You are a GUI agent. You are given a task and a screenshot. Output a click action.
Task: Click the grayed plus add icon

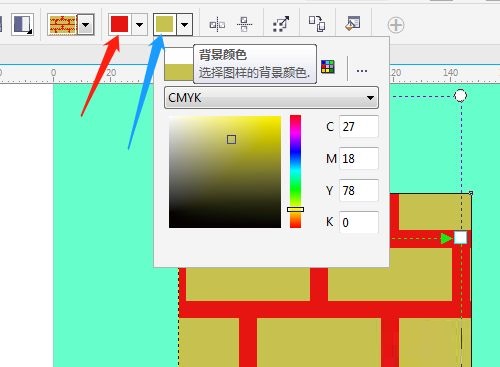pyautogui.click(x=396, y=25)
